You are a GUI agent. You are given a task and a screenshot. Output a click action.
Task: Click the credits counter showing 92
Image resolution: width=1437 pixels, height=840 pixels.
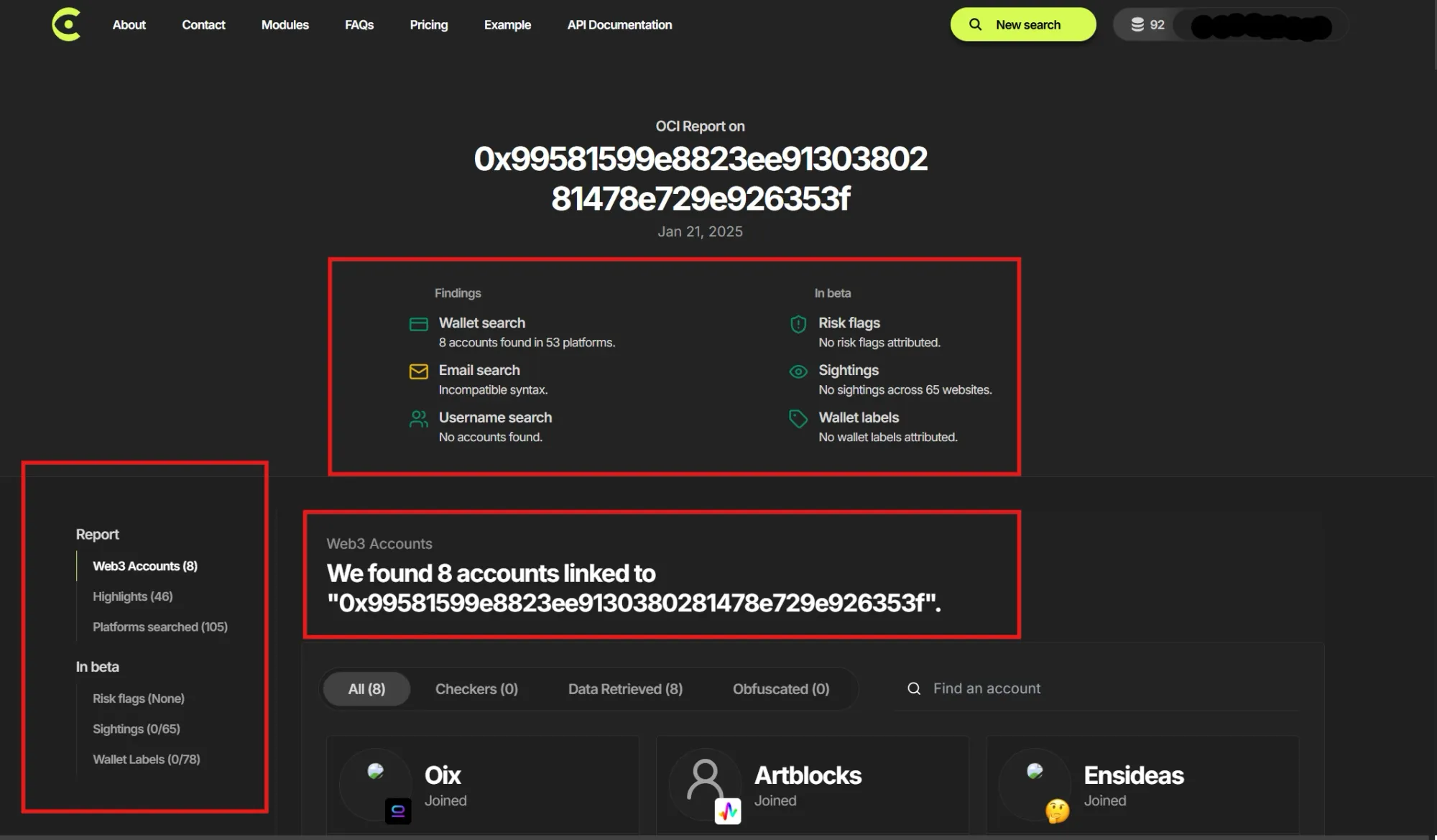(x=1147, y=24)
